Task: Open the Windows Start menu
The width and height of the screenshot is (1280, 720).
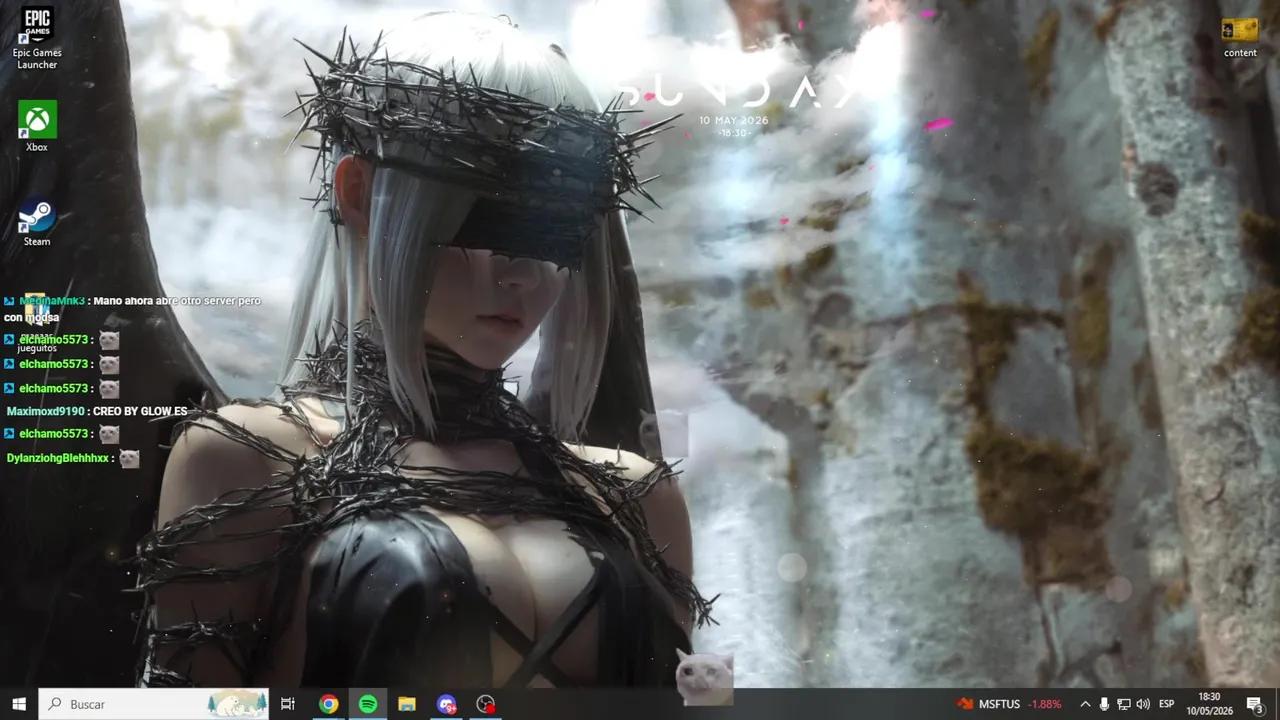Action: 19,704
